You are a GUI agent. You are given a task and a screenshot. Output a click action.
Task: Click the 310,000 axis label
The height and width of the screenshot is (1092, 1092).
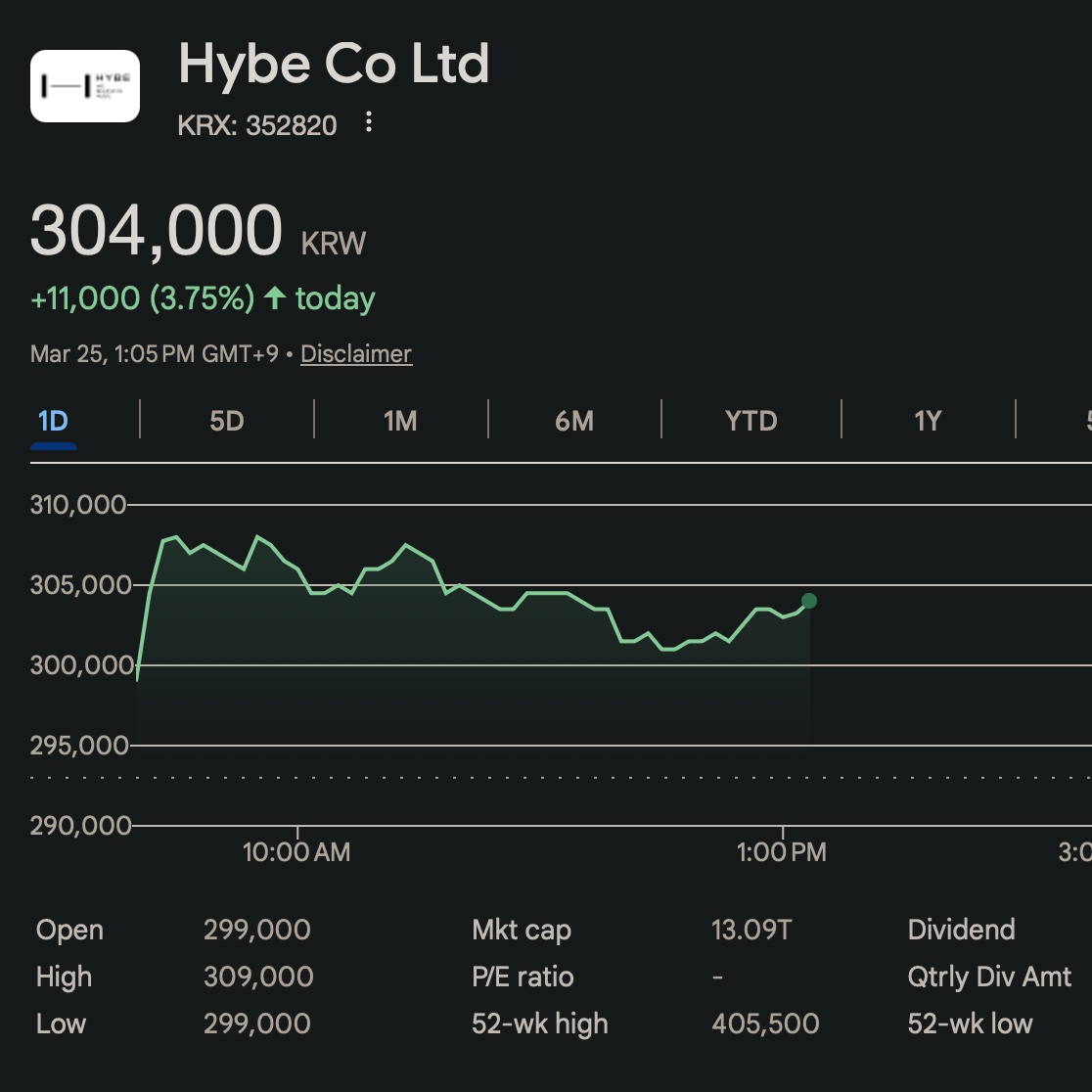pyautogui.click(x=78, y=504)
